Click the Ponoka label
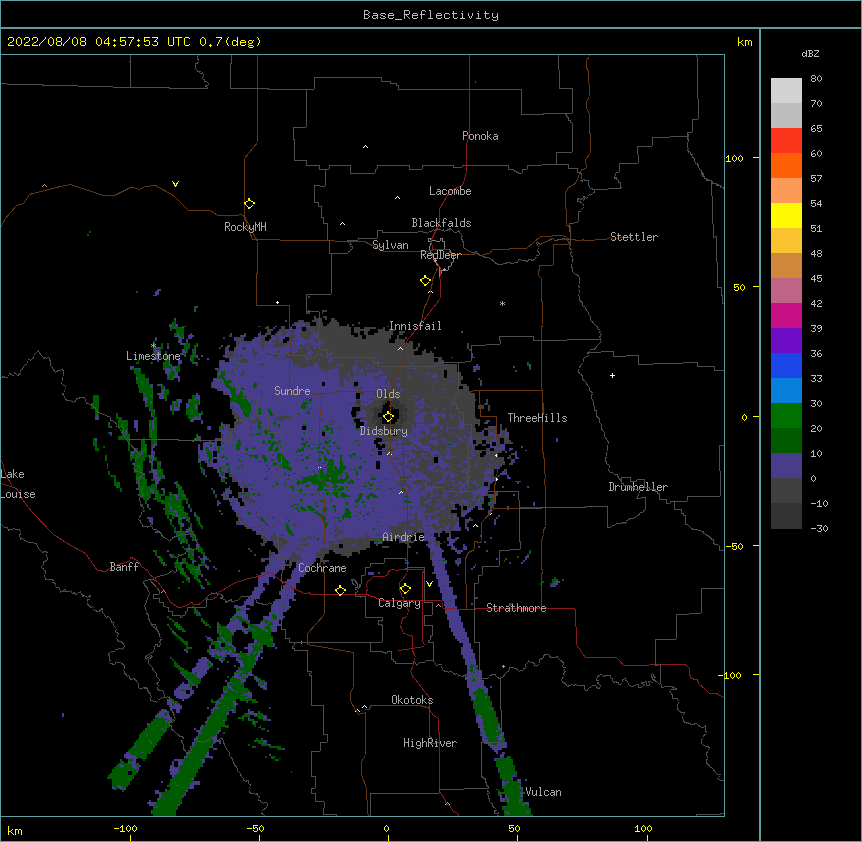Screen dimensions: 862x842 [x=480, y=136]
